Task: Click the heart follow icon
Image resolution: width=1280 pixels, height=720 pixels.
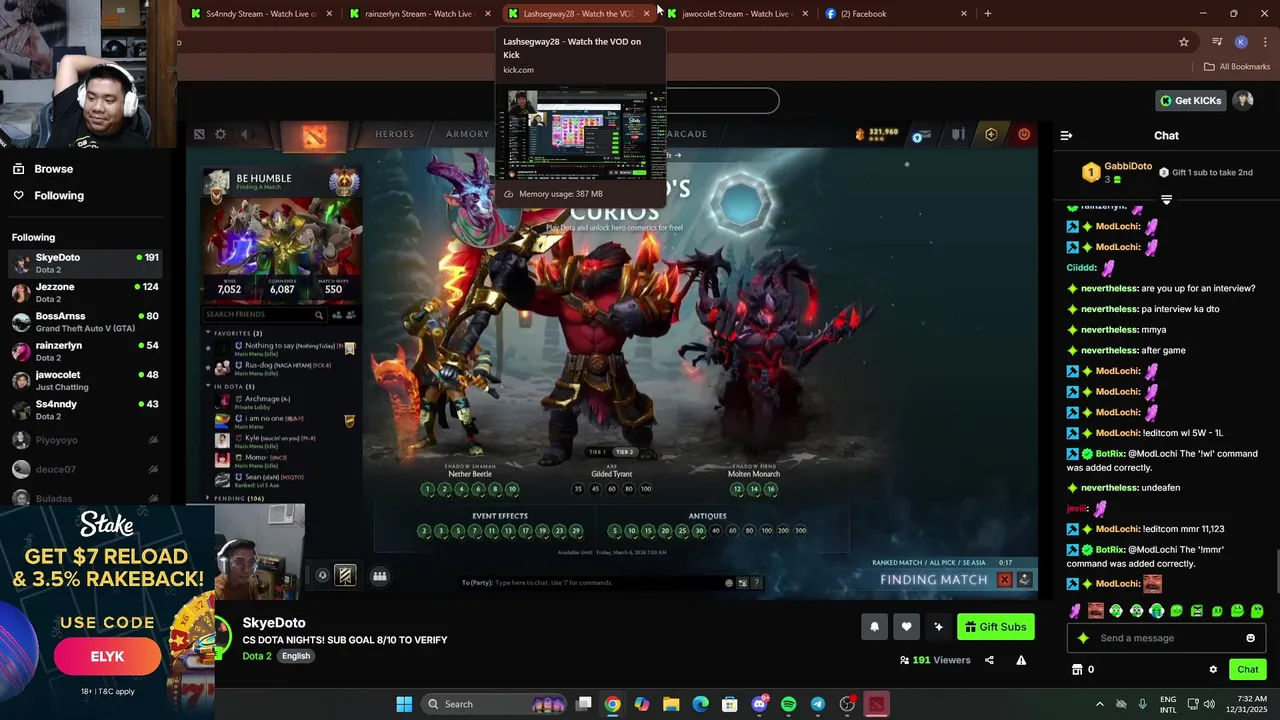Action: pos(906,627)
